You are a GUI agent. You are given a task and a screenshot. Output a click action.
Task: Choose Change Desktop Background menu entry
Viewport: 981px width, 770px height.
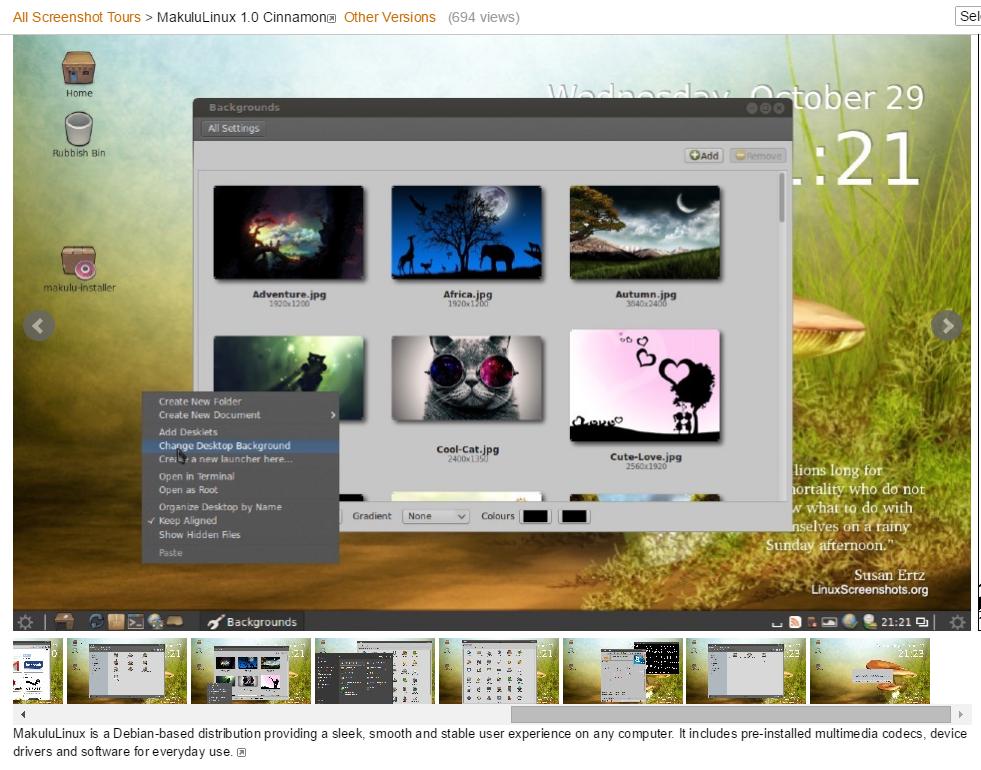pos(240,445)
